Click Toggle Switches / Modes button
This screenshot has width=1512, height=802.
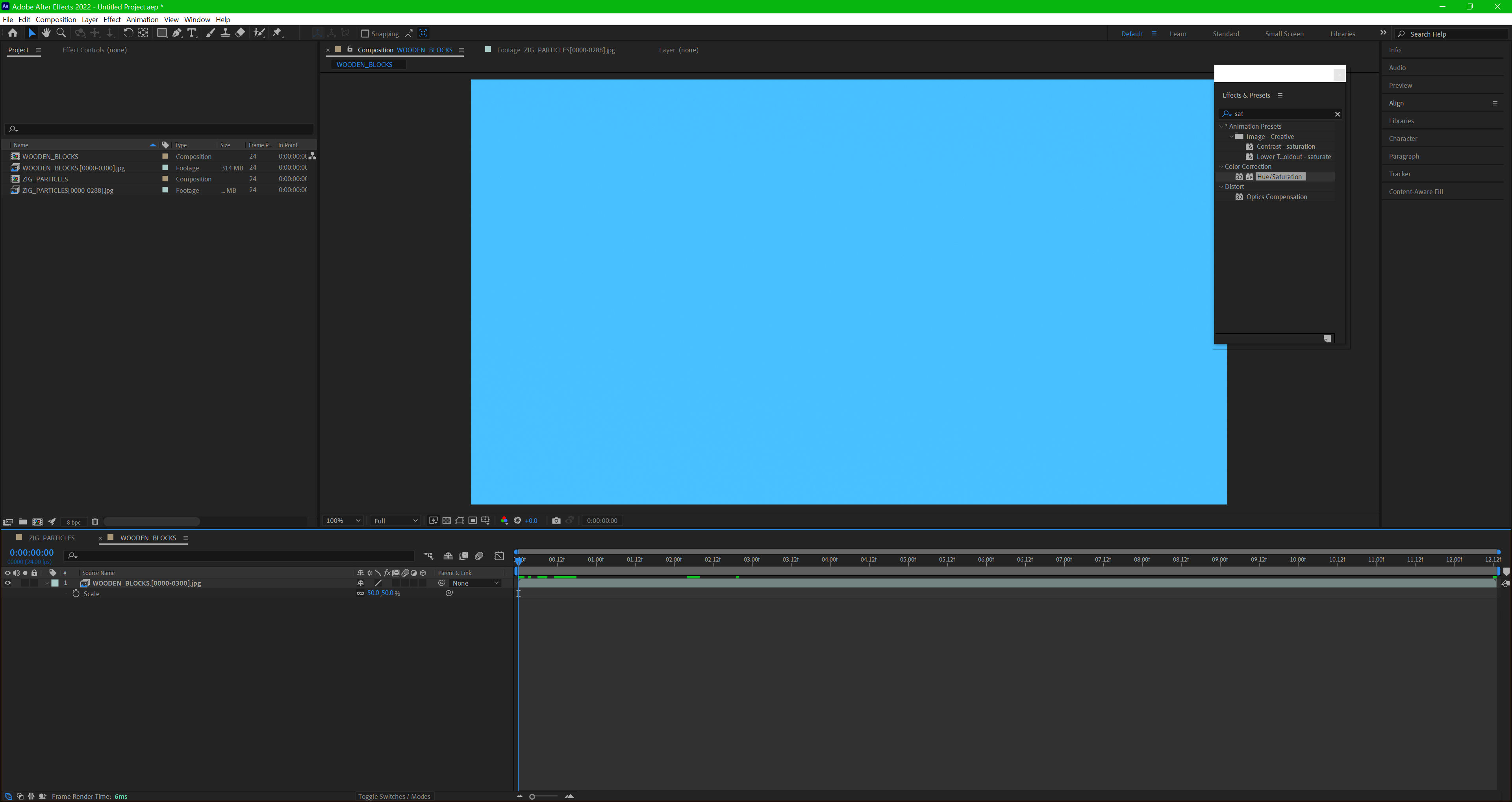coord(394,796)
